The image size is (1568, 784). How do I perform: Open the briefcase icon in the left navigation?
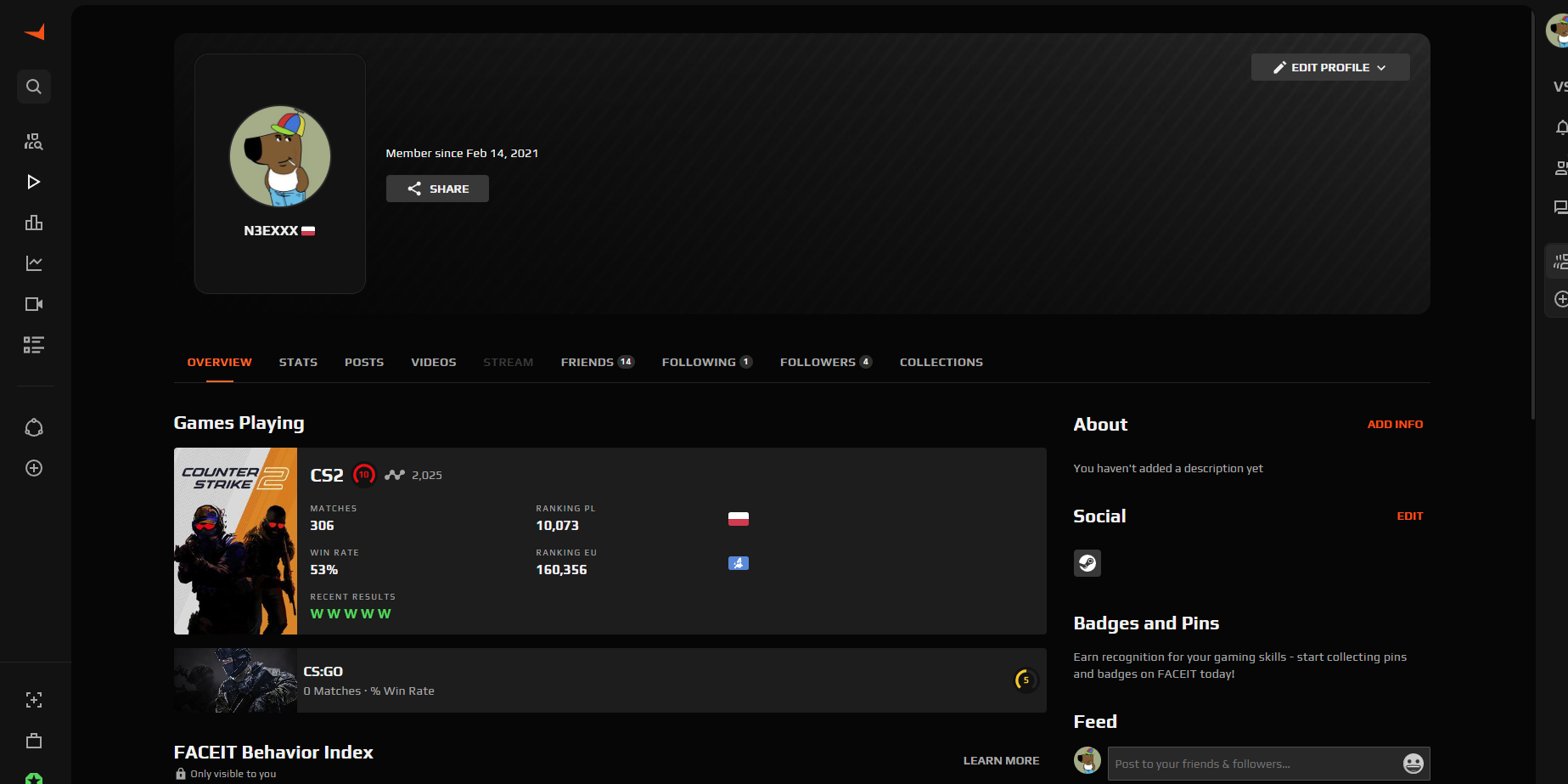[34, 741]
